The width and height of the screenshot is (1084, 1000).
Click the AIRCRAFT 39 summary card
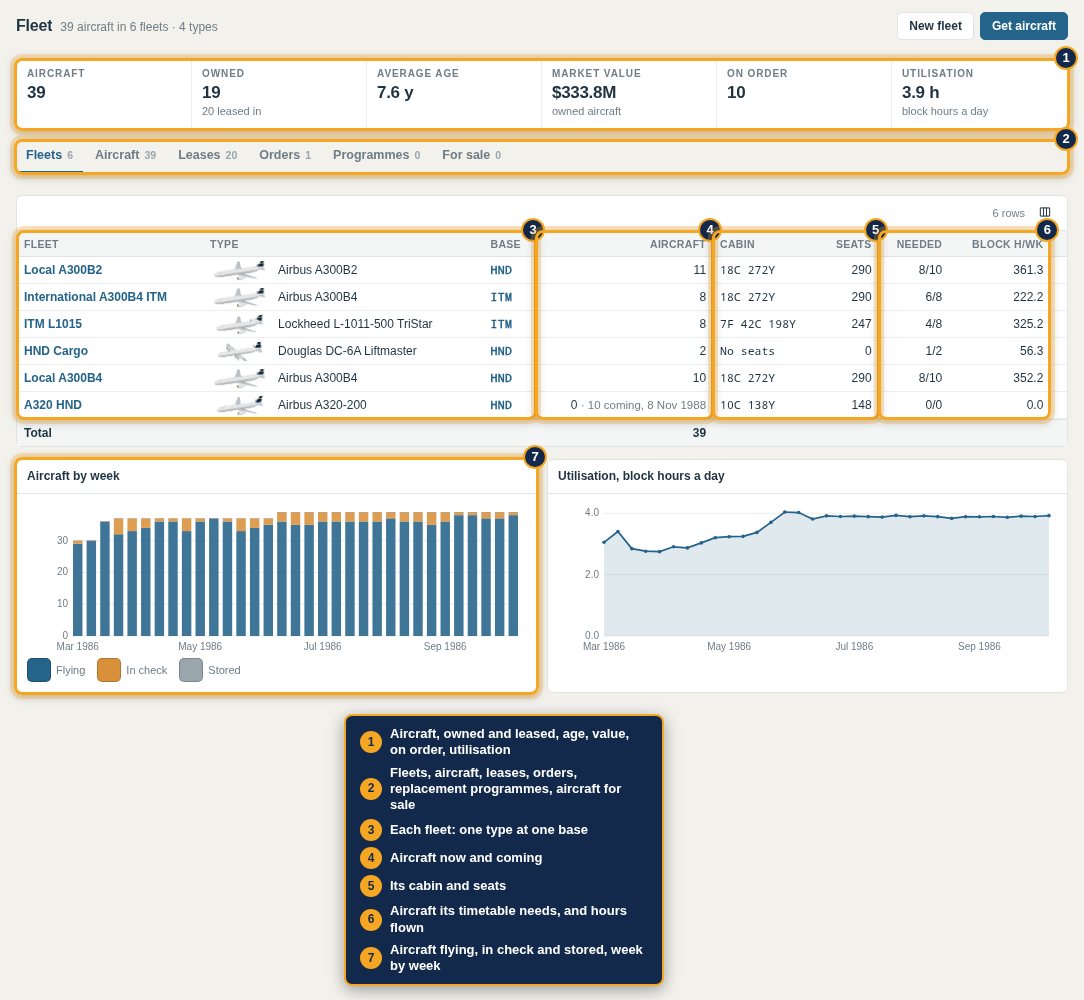[x=104, y=94]
